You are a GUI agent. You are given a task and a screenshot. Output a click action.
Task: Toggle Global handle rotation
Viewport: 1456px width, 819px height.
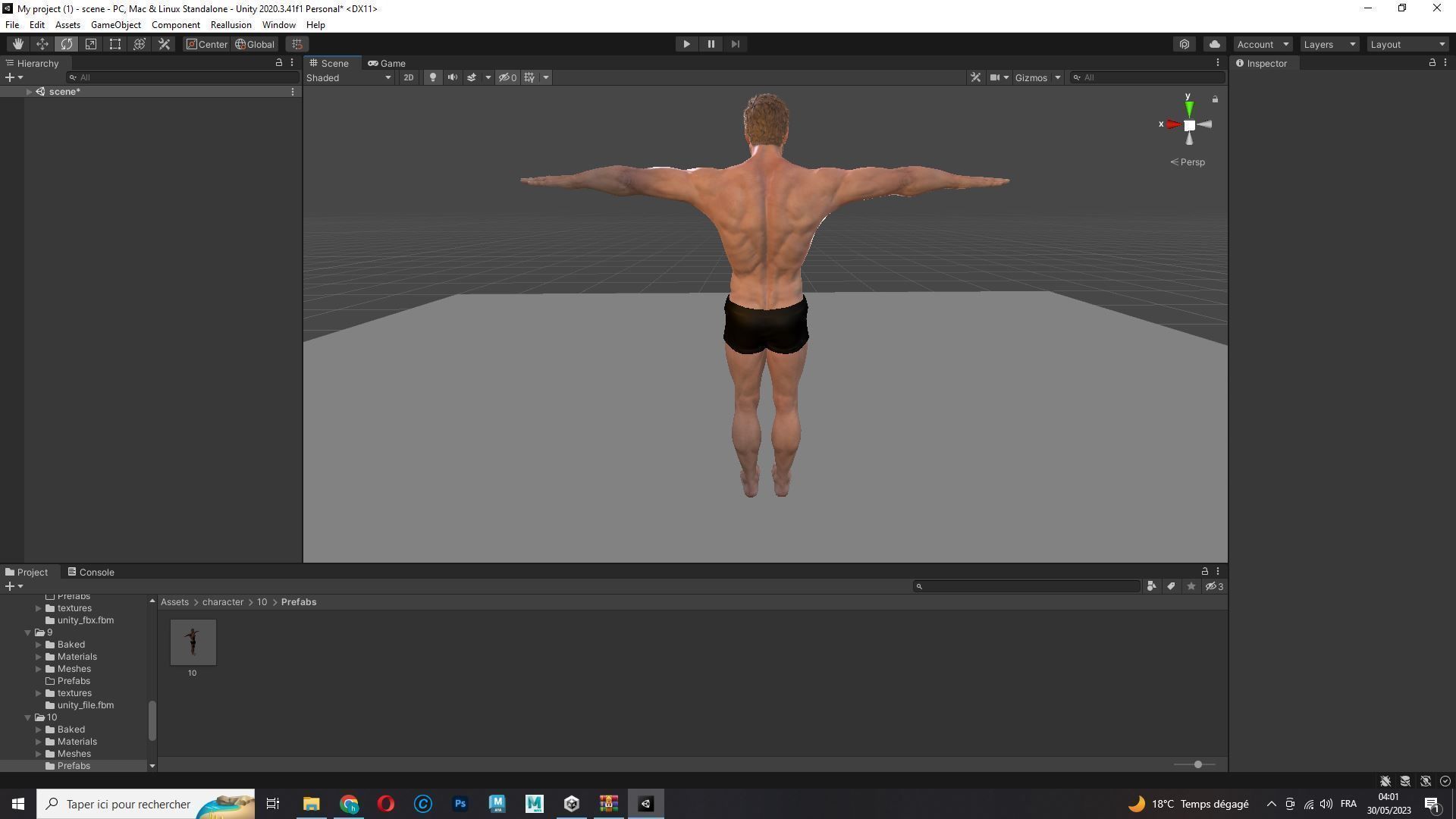255,44
